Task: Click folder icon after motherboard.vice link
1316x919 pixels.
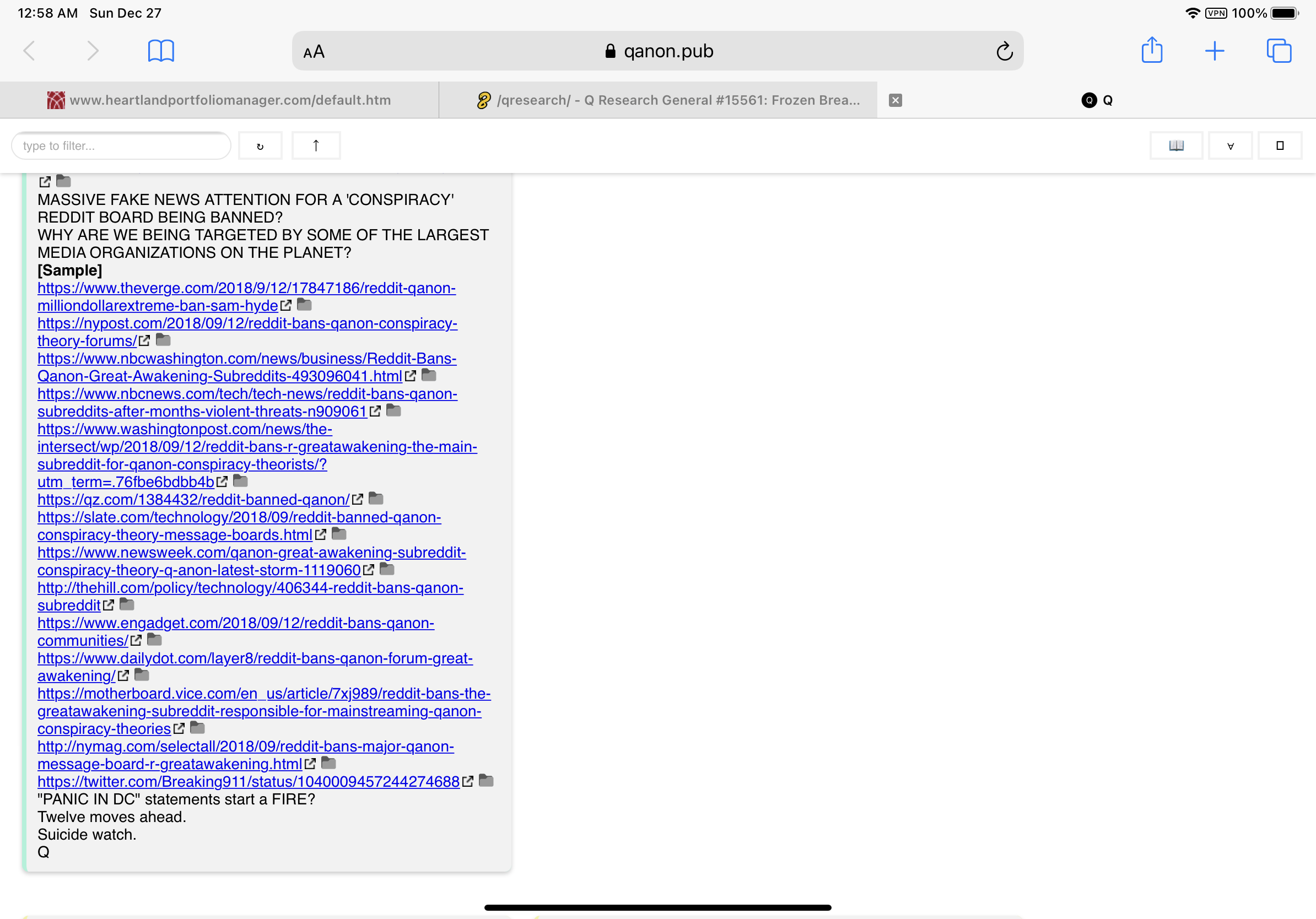Action: (197, 728)
